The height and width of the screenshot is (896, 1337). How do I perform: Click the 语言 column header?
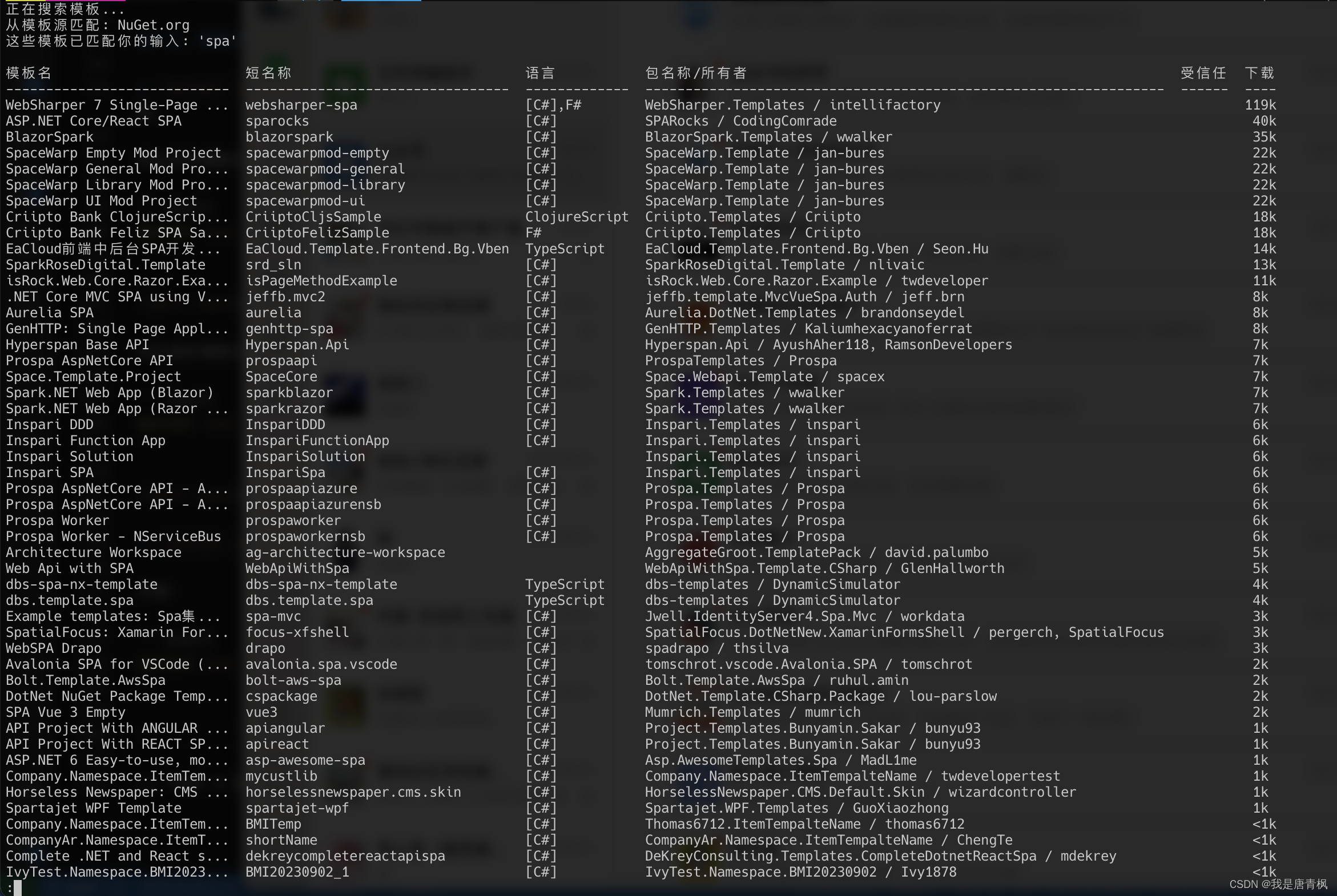coord(540,72)
